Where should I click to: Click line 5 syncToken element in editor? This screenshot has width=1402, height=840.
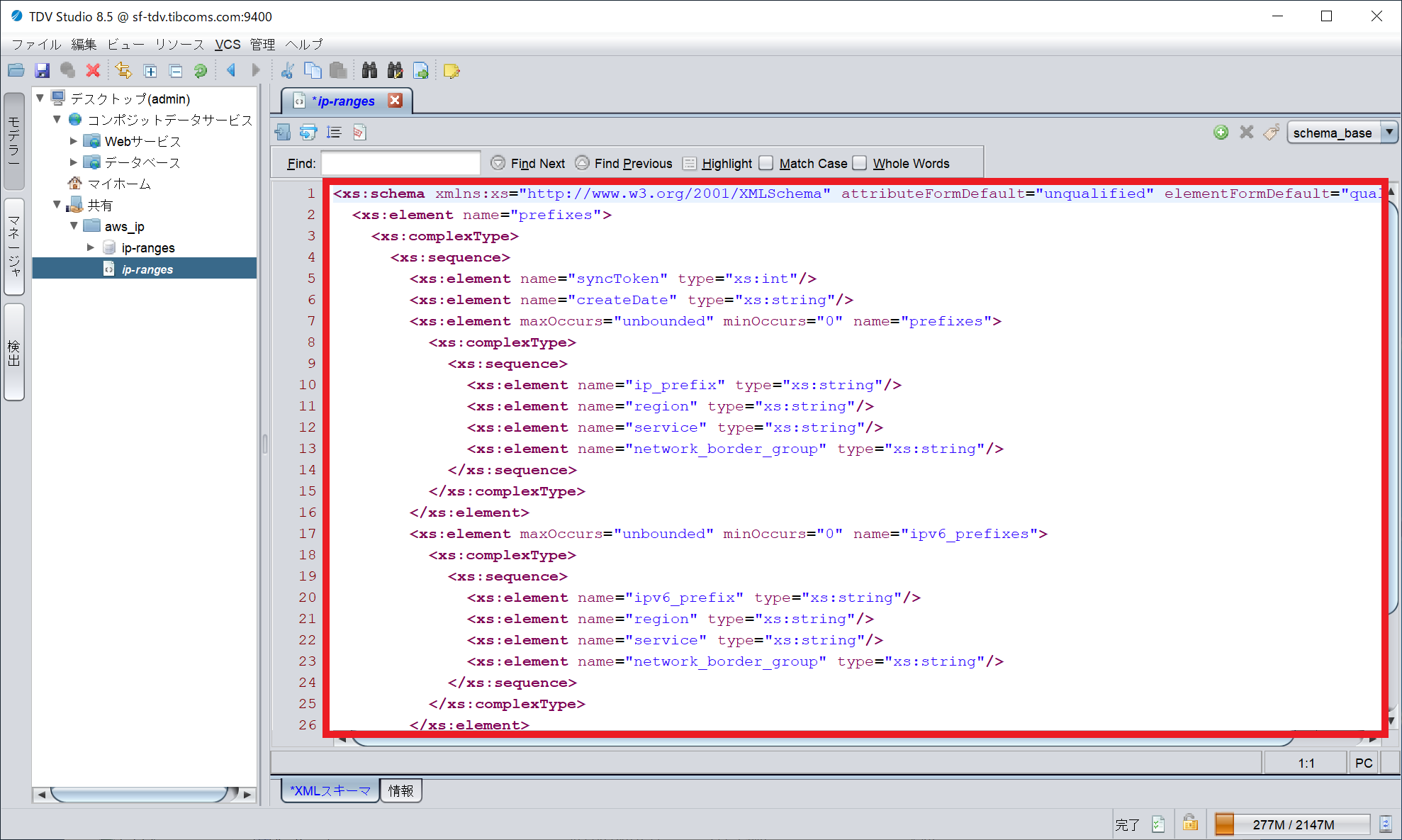click(612, 279)
